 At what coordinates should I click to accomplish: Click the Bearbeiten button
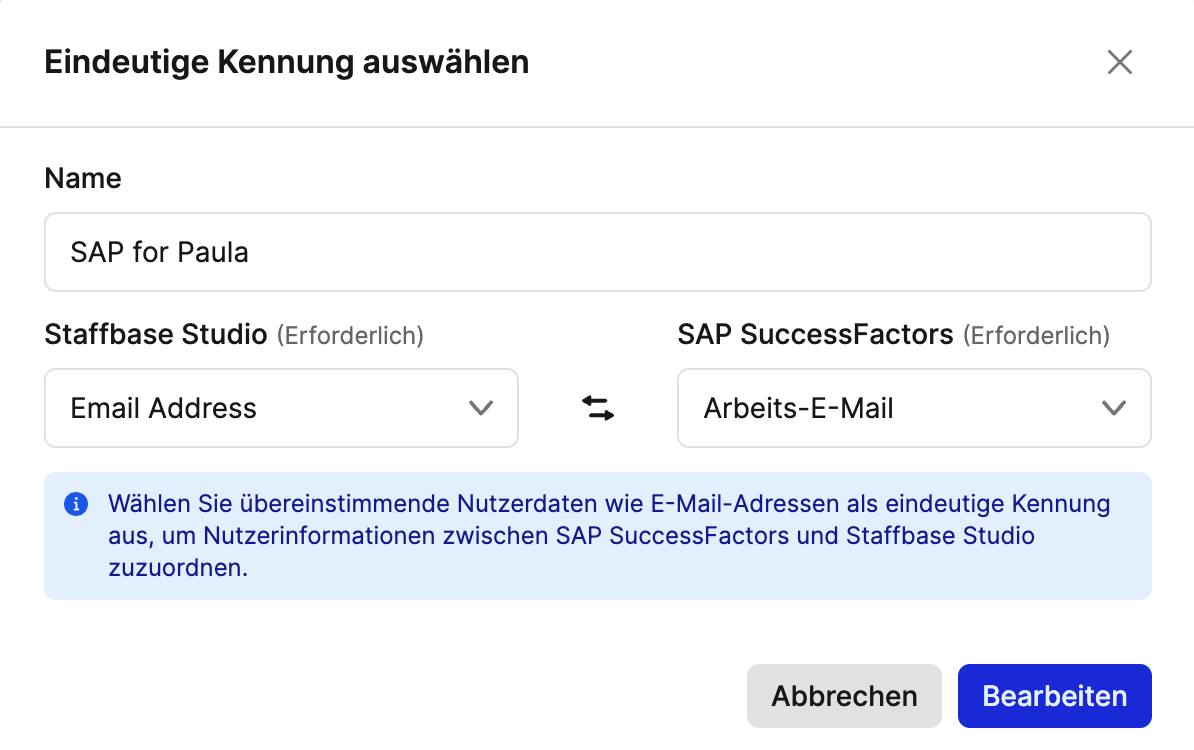pos(1055,696)
